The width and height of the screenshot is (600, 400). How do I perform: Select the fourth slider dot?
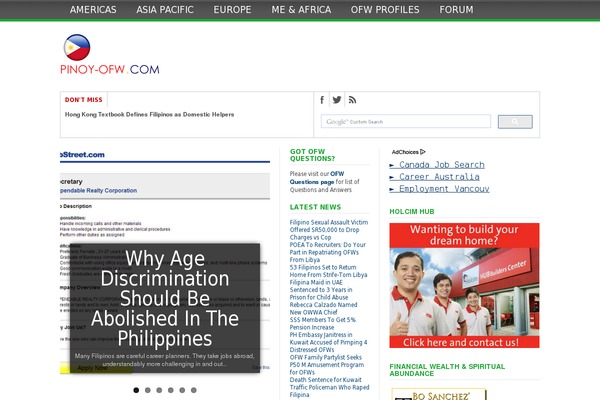(171, 390)
